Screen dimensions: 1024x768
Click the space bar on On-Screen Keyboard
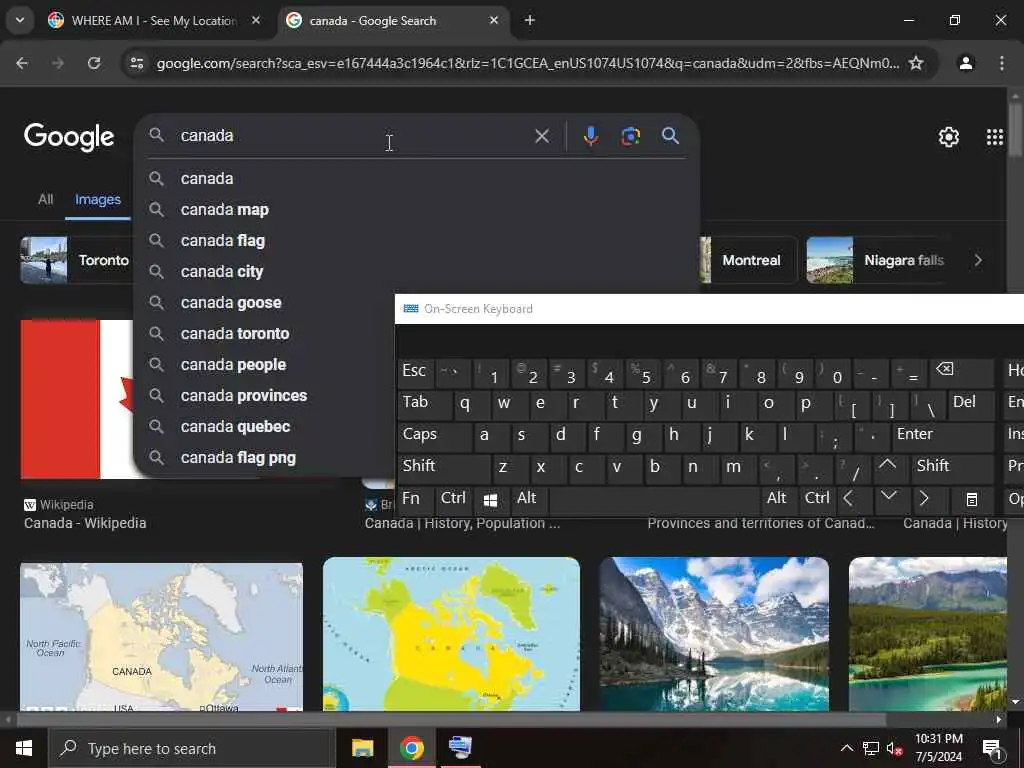pos(653,501)
